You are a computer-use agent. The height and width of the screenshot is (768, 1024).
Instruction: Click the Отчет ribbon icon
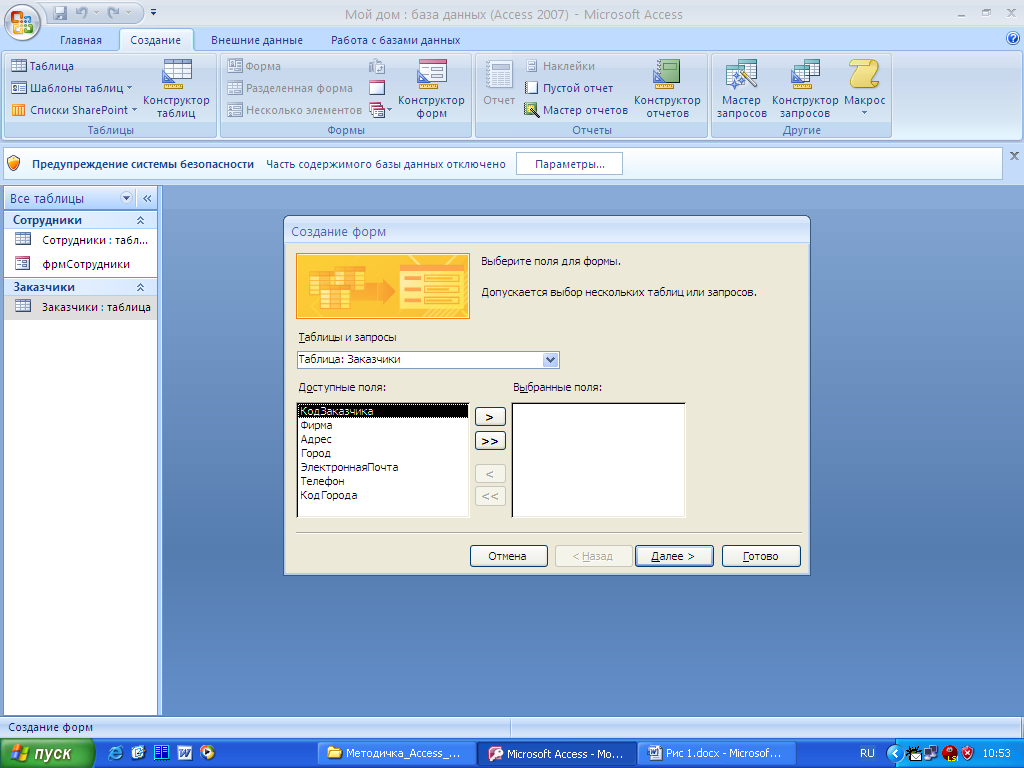tap(499, 83)
